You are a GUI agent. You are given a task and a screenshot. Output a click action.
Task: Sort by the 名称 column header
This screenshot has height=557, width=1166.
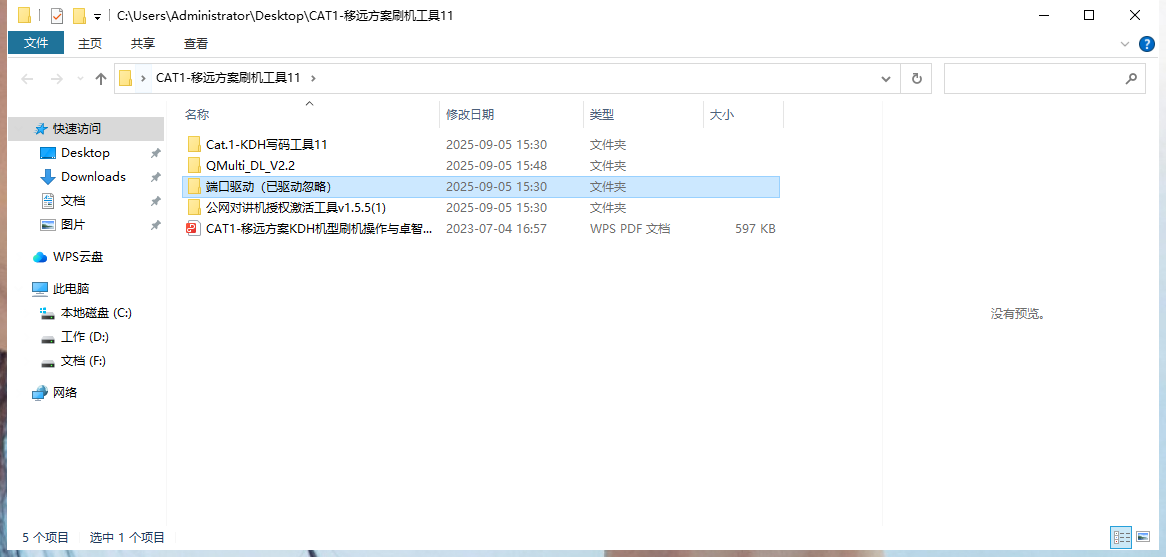[x=197, y=115]
